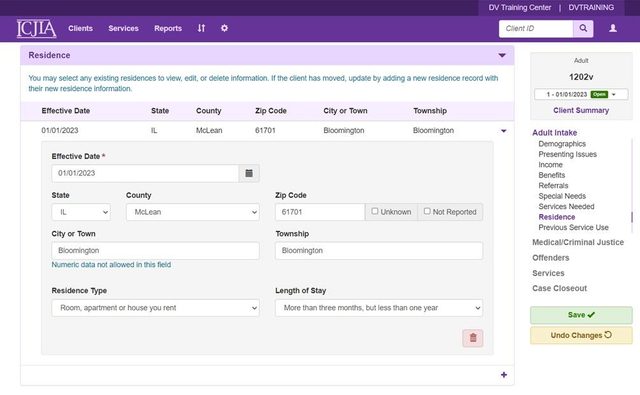Image resolution: width=640 pixels, height=395 pixels.
Task: Open the sort arrows icon in navbar
Action: [201, 28]
